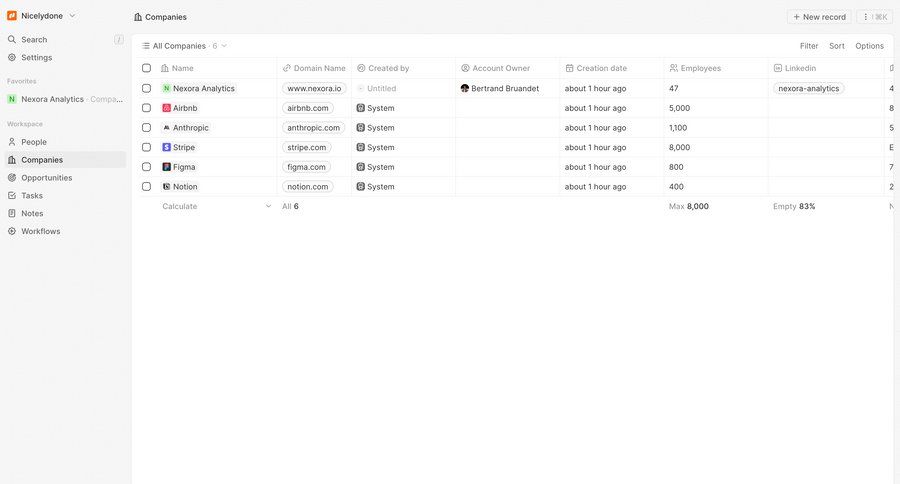Click the Workflows icon in sidebar
The image size is (900, 484).
[x=11, y=231]
